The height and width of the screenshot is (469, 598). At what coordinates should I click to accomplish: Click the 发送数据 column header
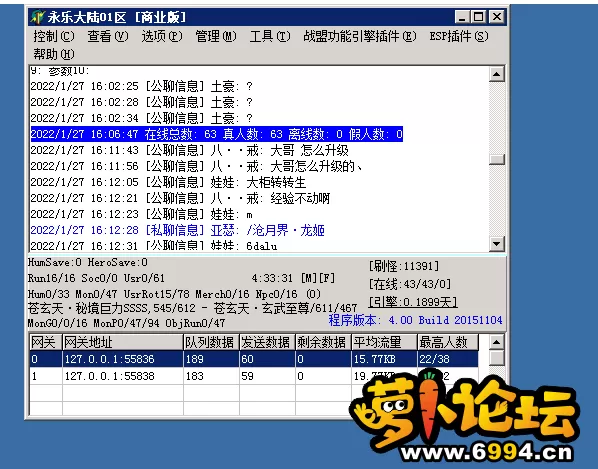click(x=267, y=342)
